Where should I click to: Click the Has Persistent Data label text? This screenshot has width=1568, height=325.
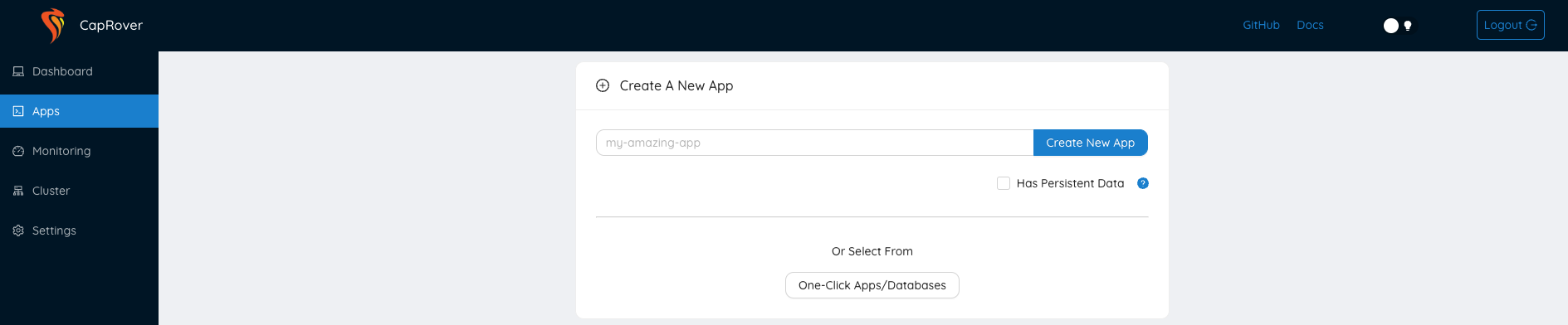1070,183
